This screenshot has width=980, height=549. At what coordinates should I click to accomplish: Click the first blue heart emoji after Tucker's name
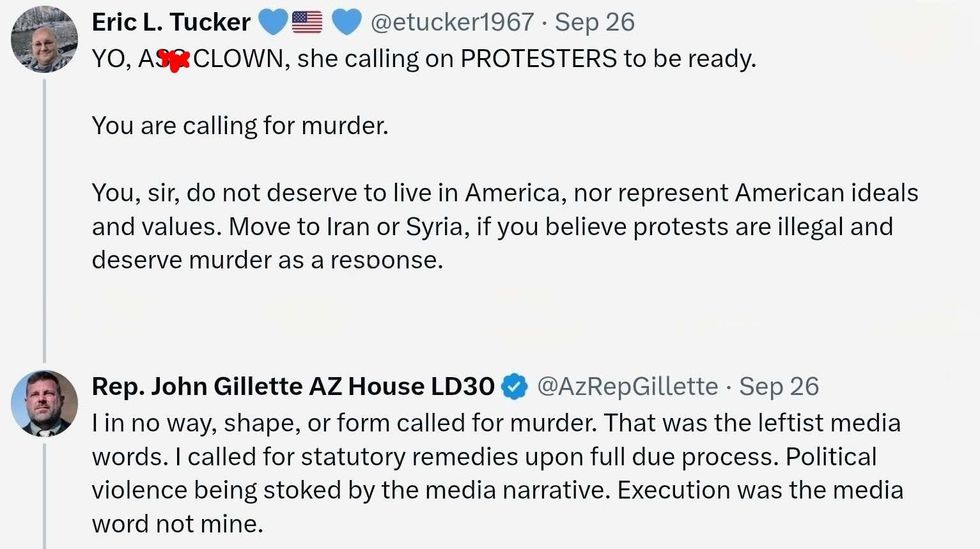(273, 21)
